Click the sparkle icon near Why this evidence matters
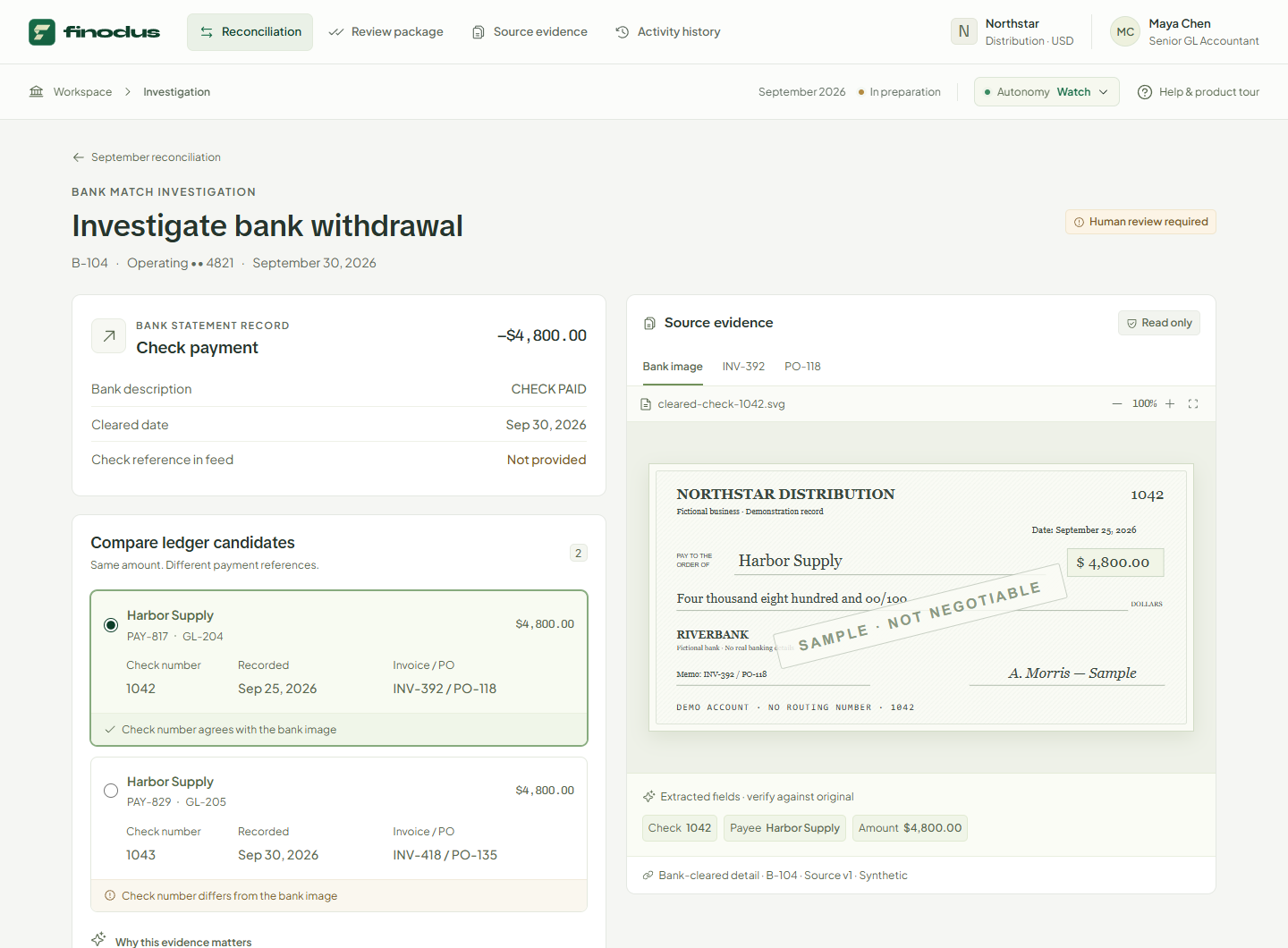Image resolution: width=1288 pixels, height=948 pixels. pos(99,939)
